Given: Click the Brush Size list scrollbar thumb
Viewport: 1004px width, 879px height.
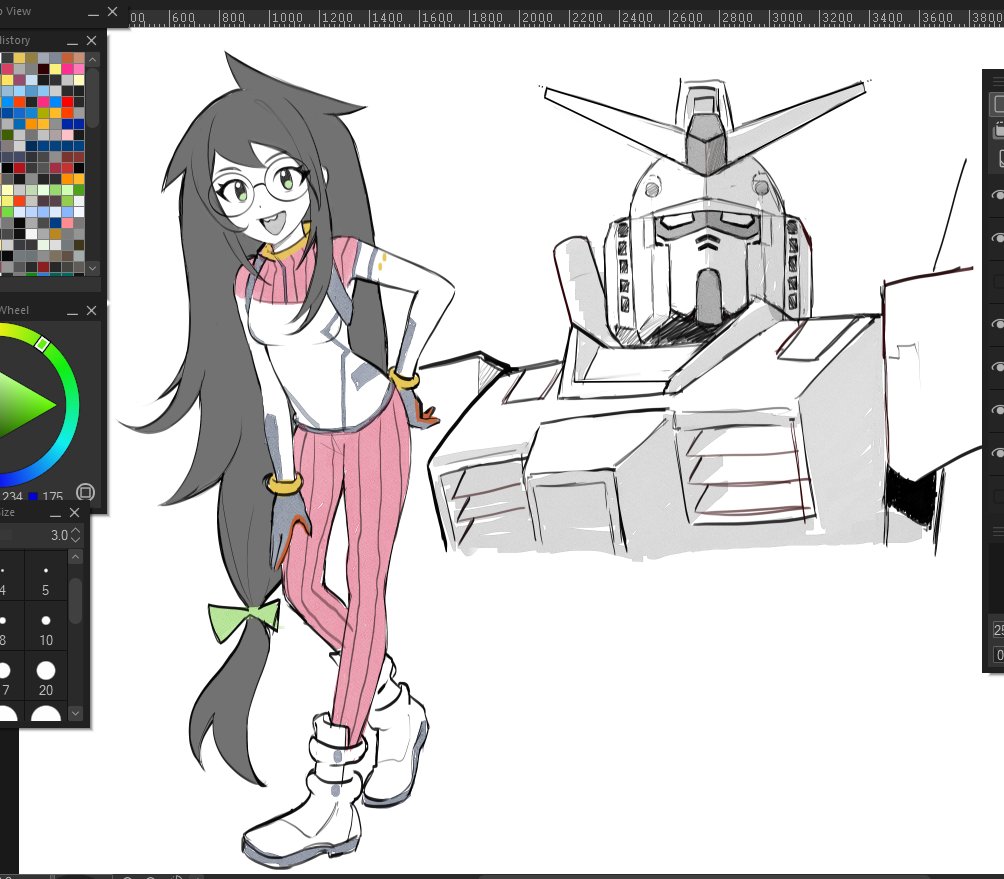Looking at the screenshot, I should tap(76, 601).
